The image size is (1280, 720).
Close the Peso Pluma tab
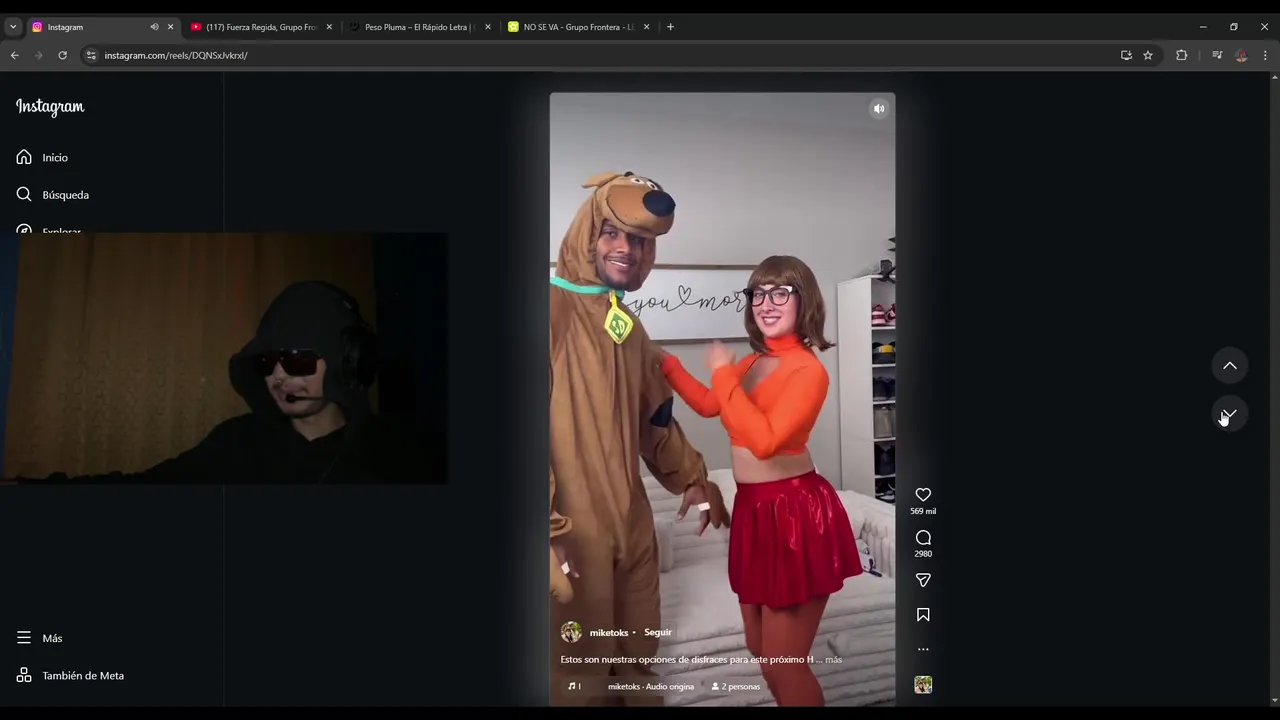coord(488,27)
